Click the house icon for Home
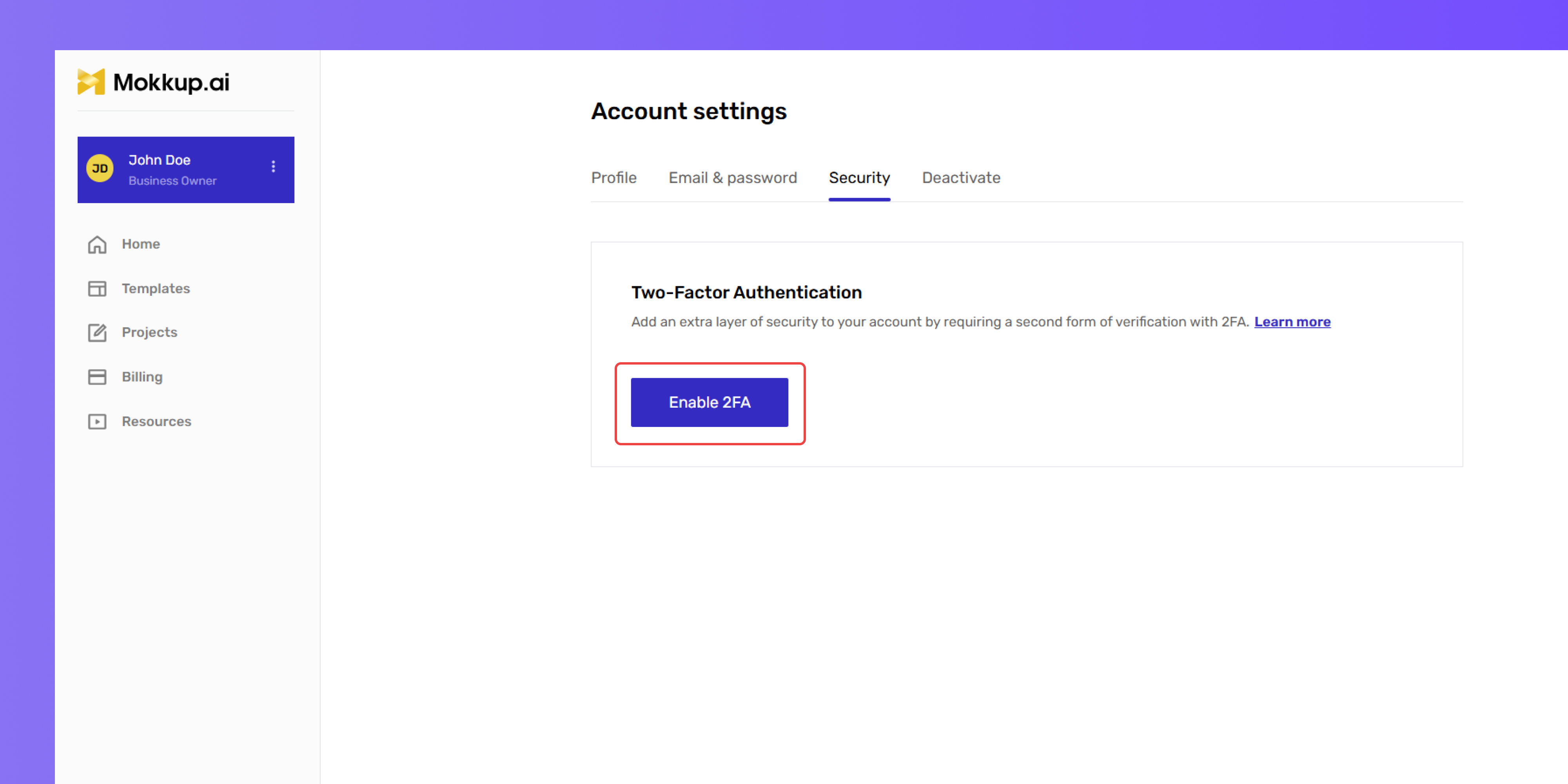Viewport: 1568px width, 784px height. tap(97, 245)
